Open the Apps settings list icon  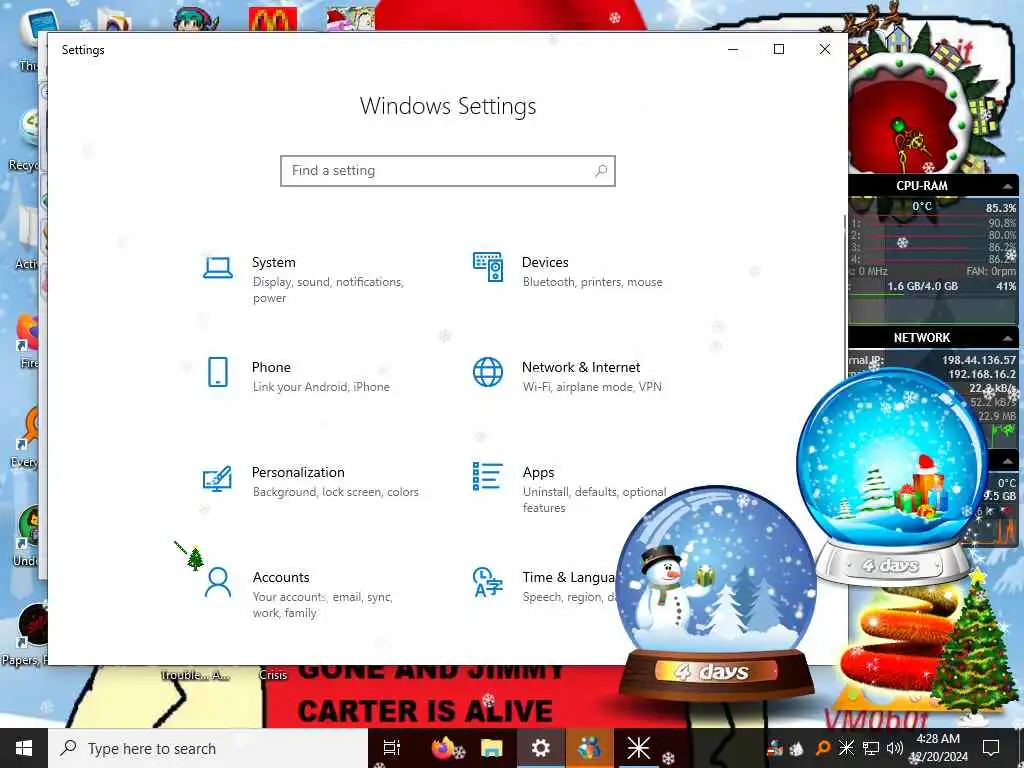click(488, 476)
